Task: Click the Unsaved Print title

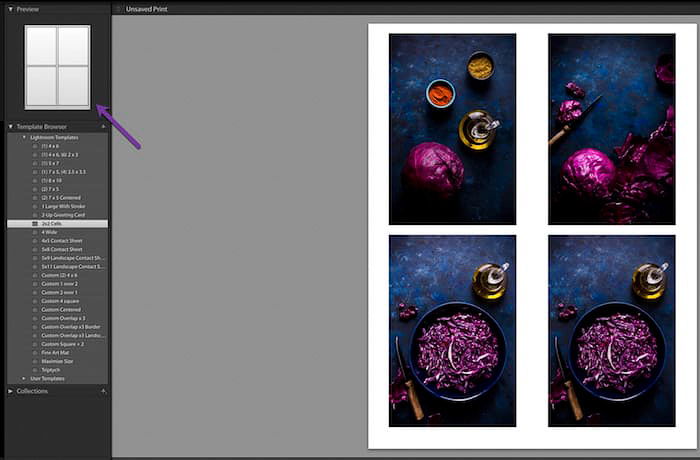Action: pos(147,9)
